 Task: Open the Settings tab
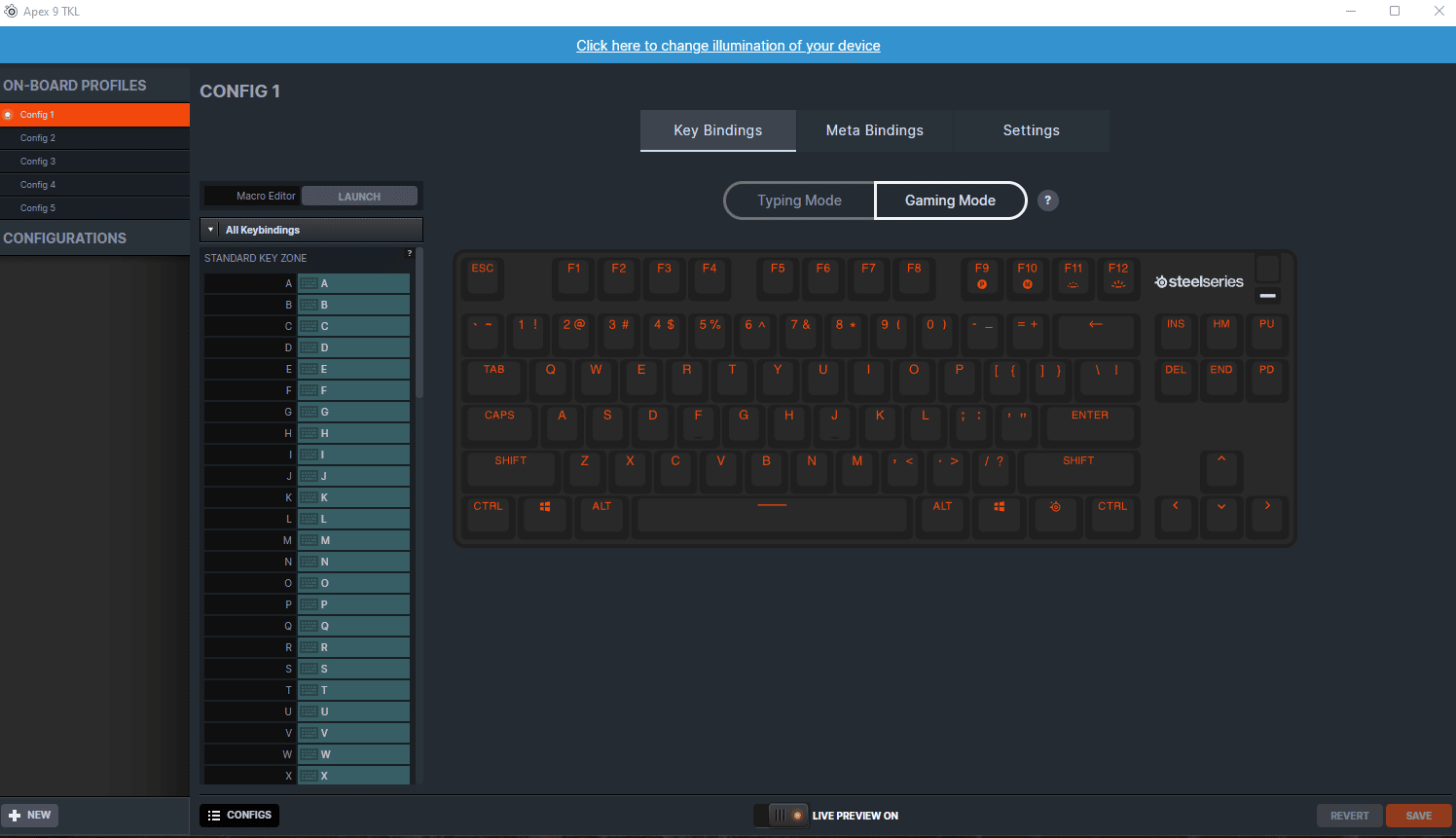[1032, 130]
